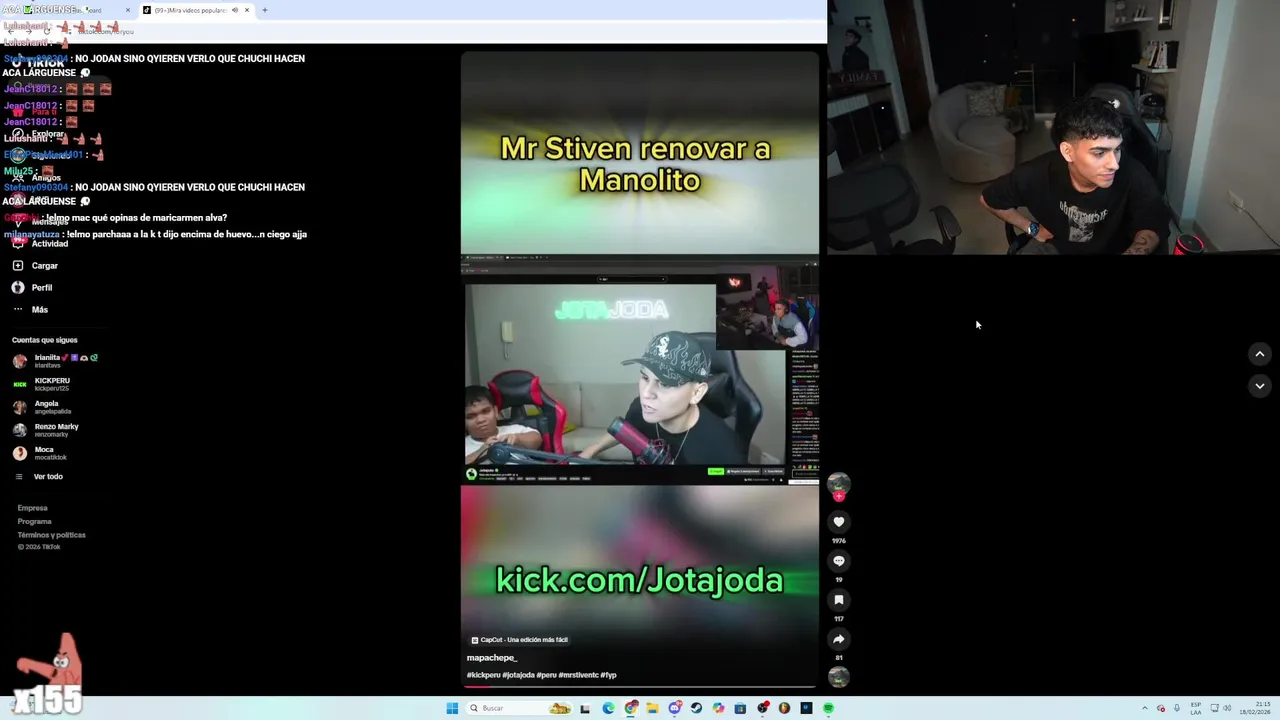
Task: Open followed account KICKPERU
Action: 42,384
